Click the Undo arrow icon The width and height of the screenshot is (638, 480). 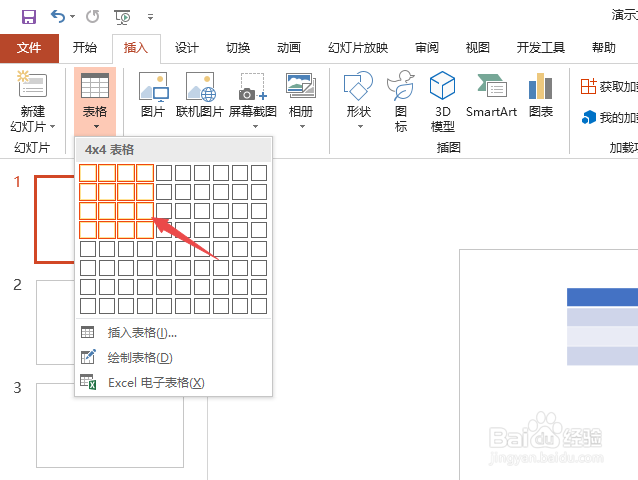pyautogui.click(x=57, y=17)
